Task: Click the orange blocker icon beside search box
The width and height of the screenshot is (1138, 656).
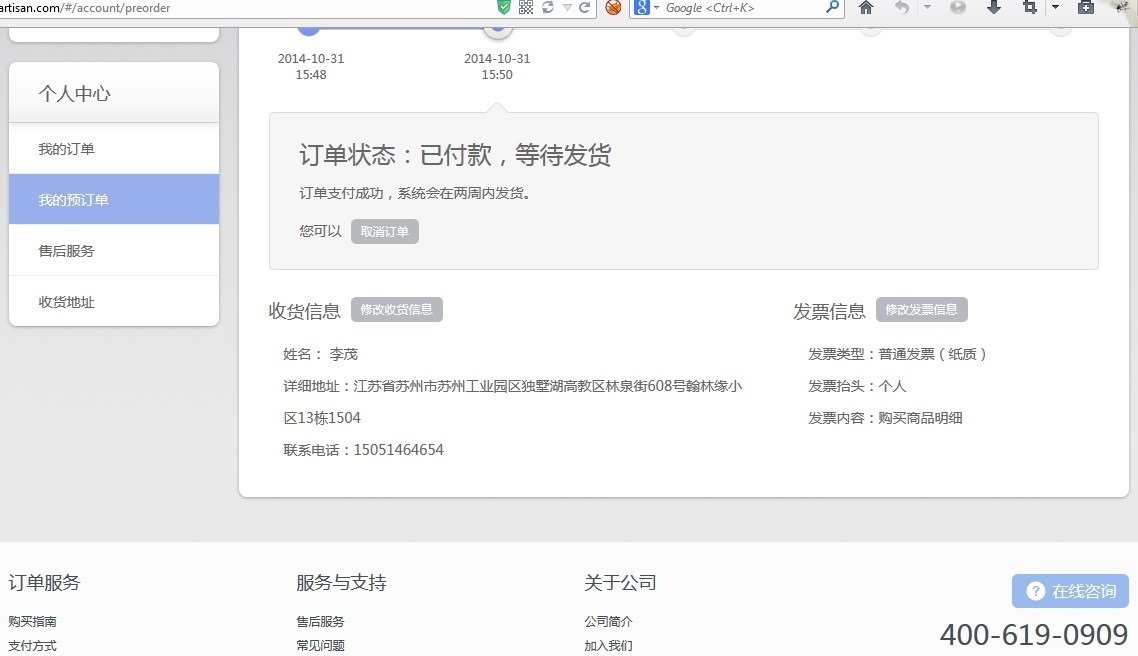Action: 613,7
